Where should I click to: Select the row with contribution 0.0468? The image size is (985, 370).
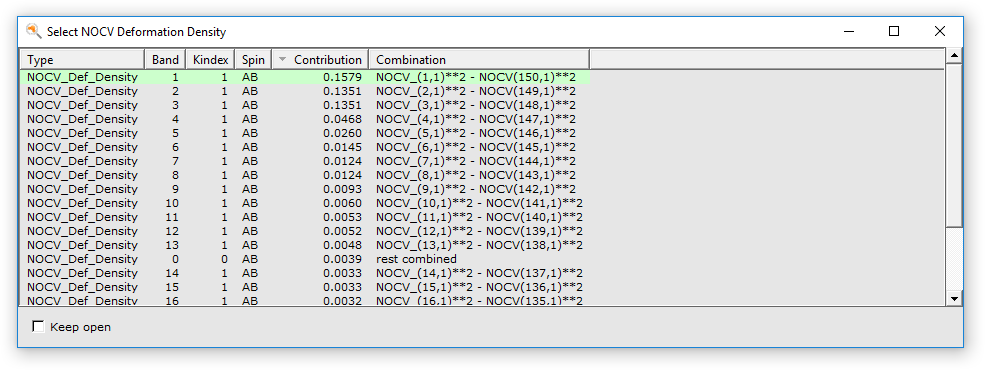pyautogui.click(x=305, y=119)
